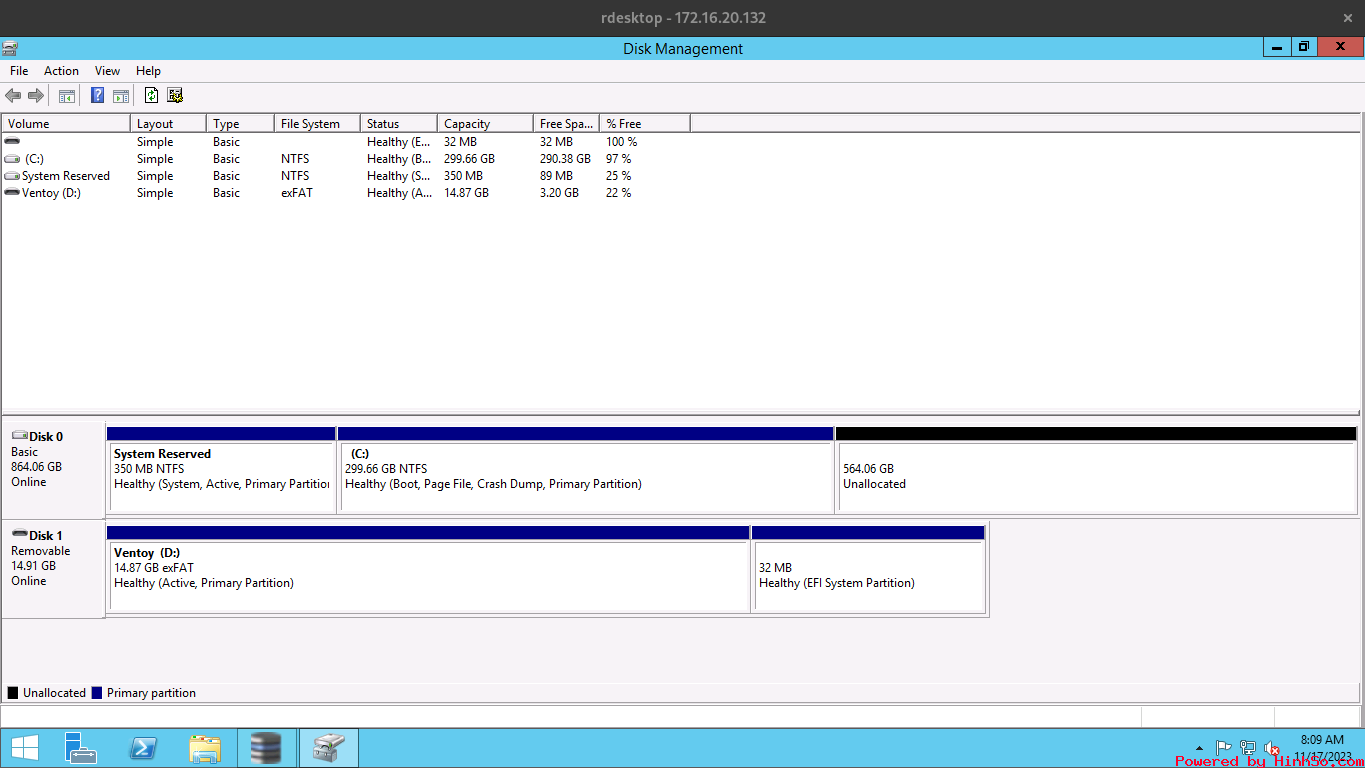Open the Settings icon at the toolbar's end
The image size is (1365, 768).
click(x=175, y=96)
